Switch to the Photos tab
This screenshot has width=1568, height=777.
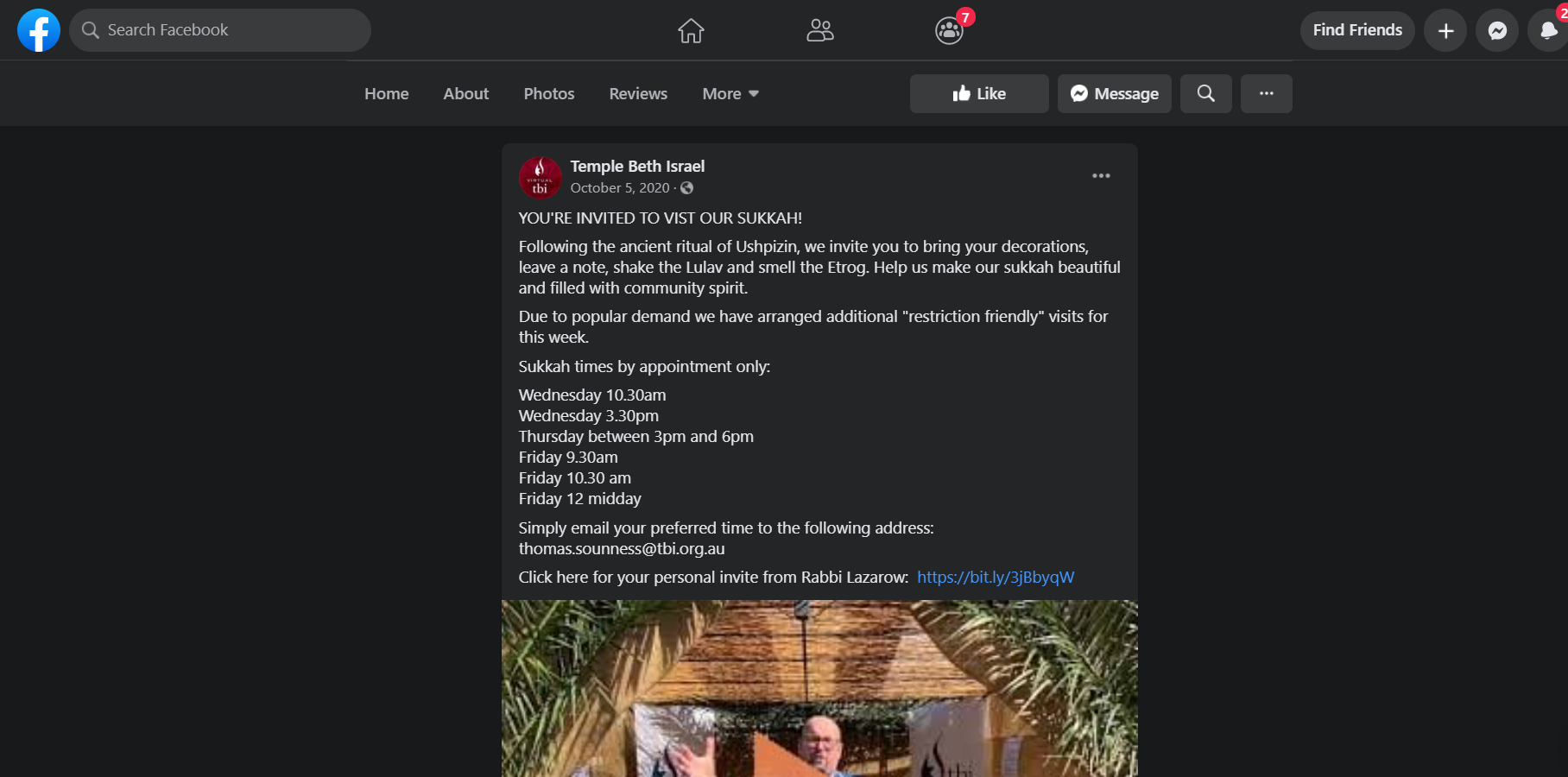coord(549,93)
